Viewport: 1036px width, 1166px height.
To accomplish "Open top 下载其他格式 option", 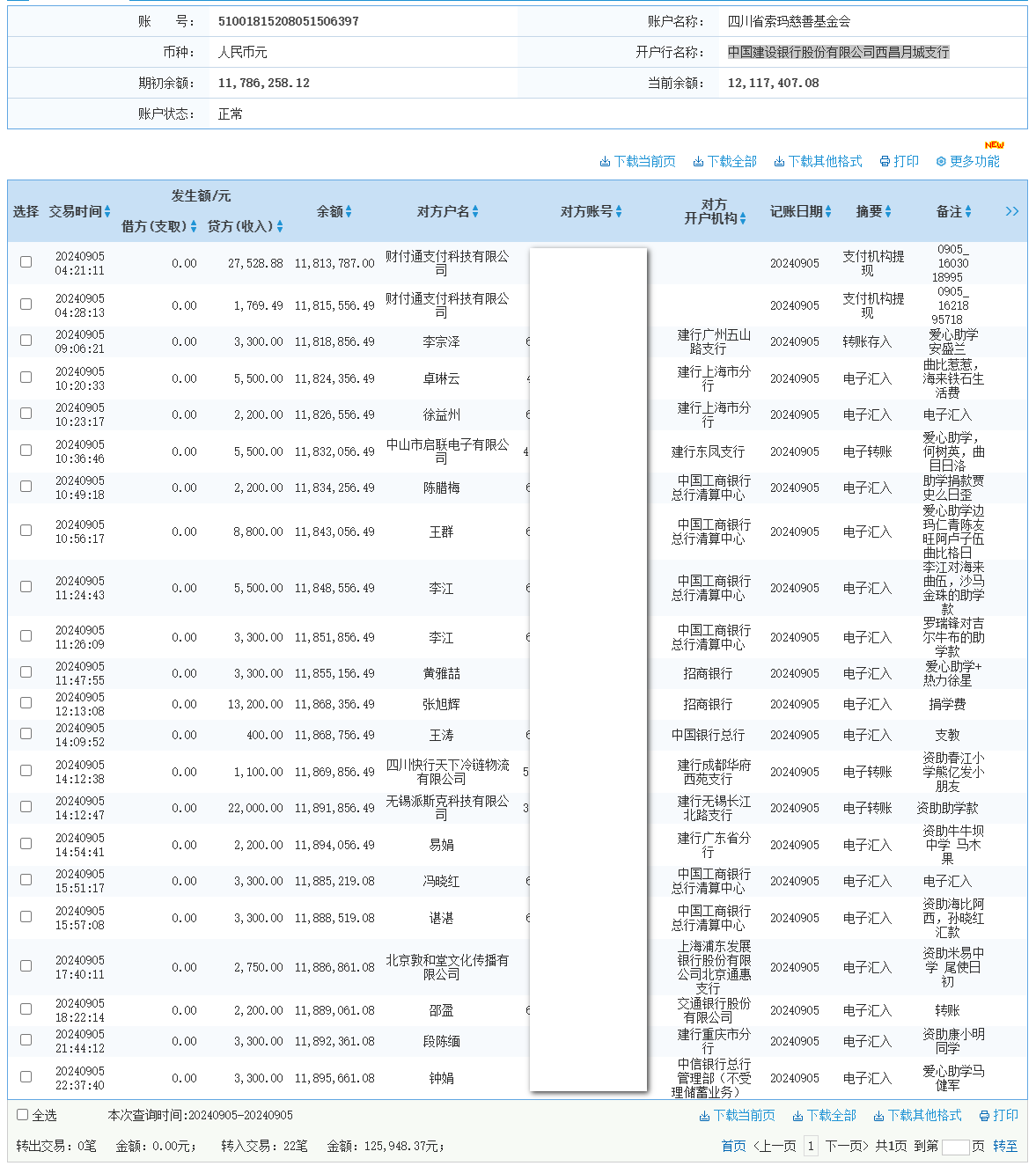I will click(x=818, y=161).
